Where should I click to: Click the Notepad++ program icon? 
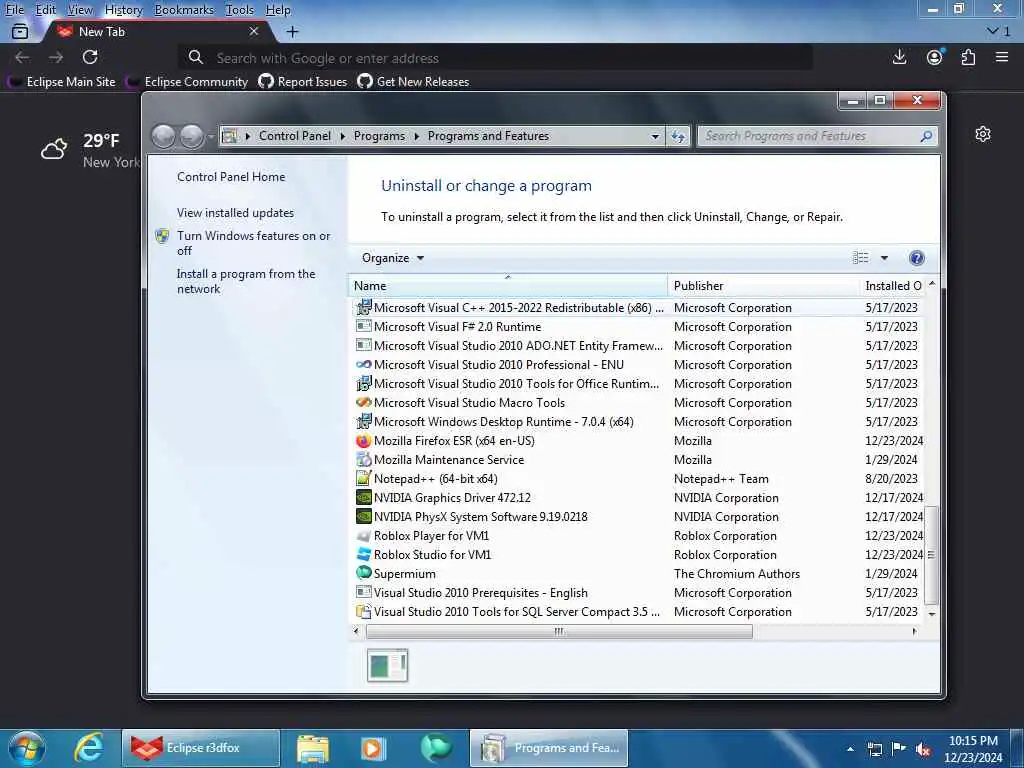(363, 479)
